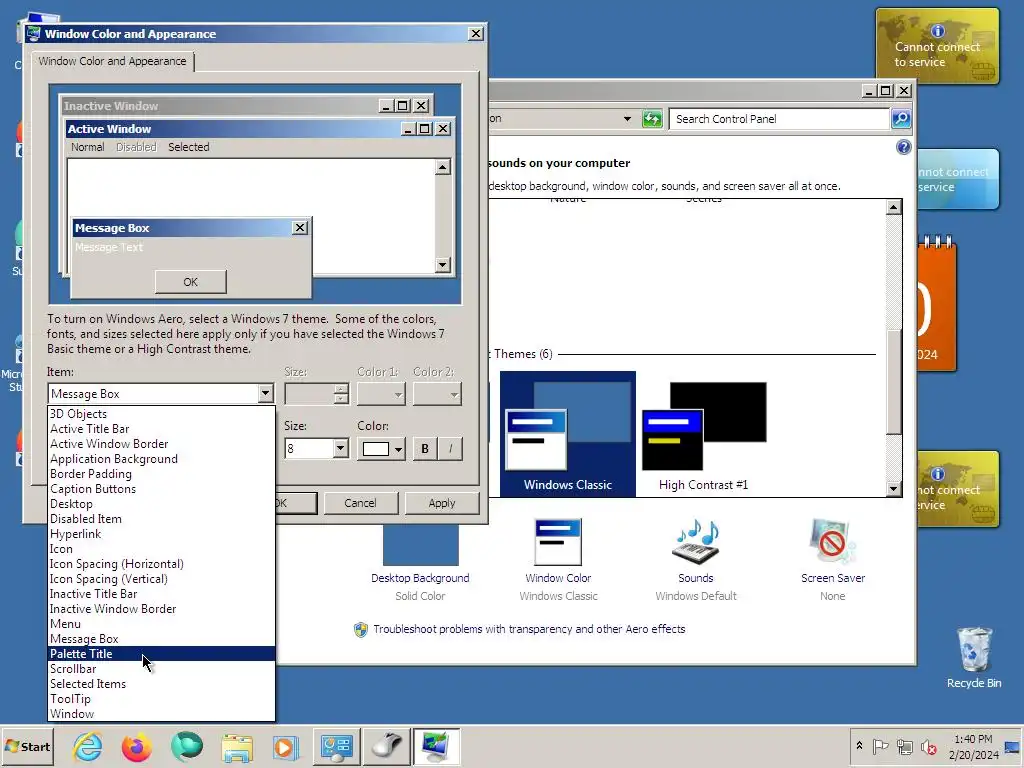Toggle the Bold font button
Image resolution: width=1024 pixels, height=768 pixels.
pyautogui.click(x=425, y=449)
